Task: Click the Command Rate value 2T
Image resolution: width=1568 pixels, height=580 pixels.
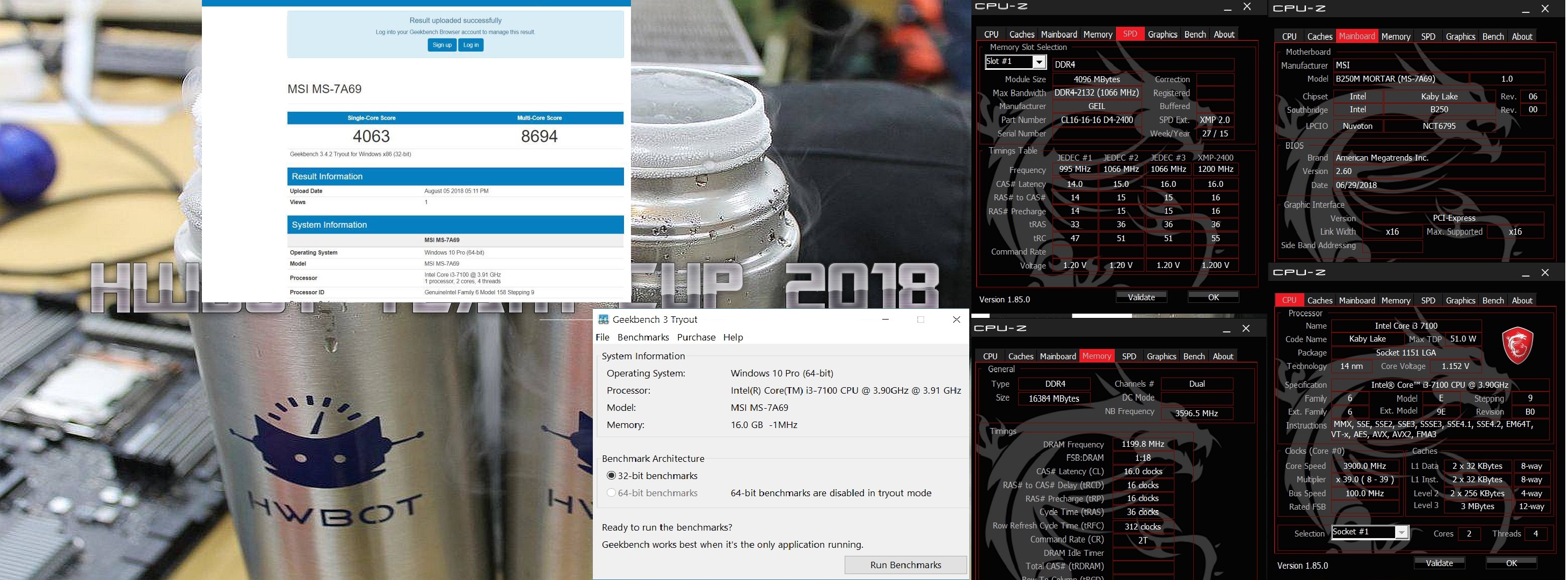Action: pyautogui.click(x=1143, y=540)
